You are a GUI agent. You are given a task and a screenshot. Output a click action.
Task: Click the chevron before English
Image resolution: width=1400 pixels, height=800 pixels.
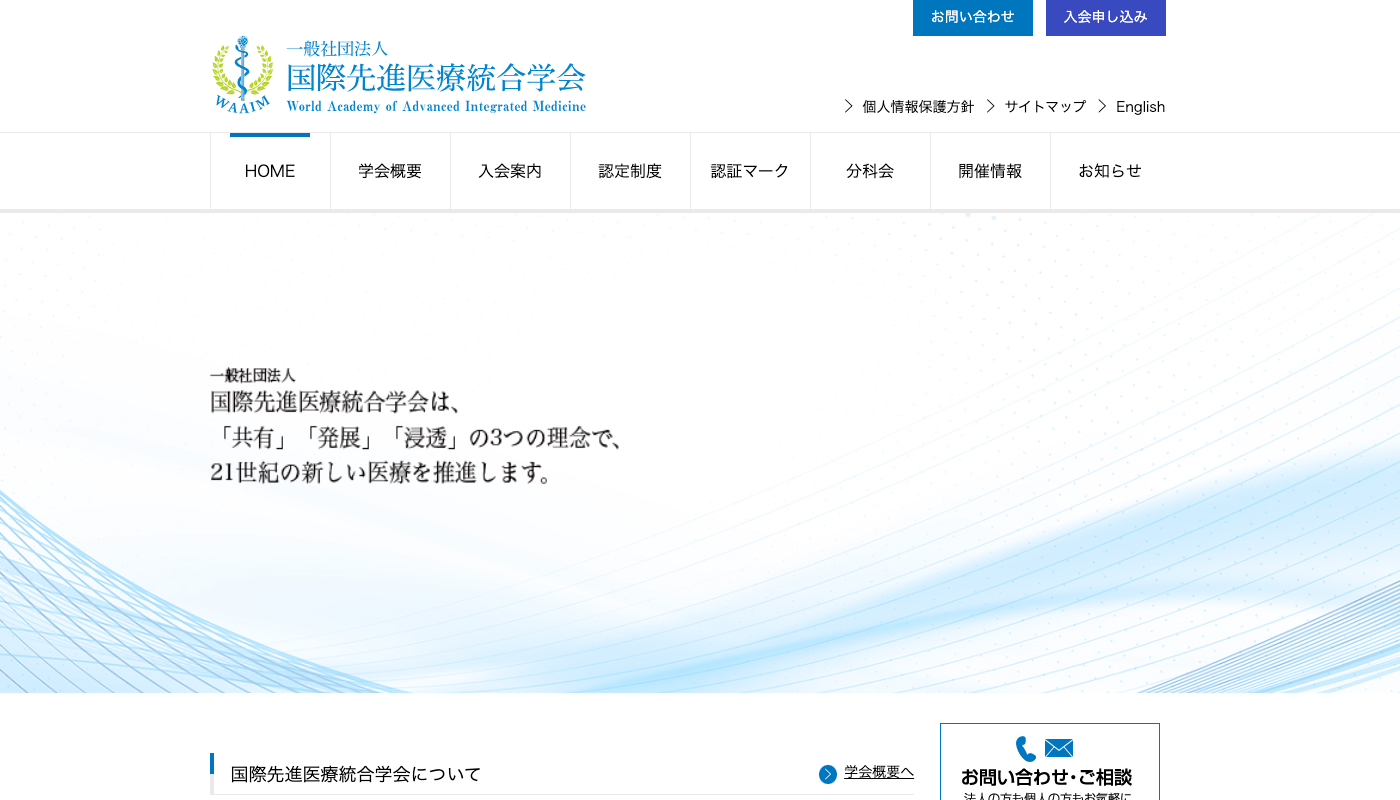[x=1100, y=106]
